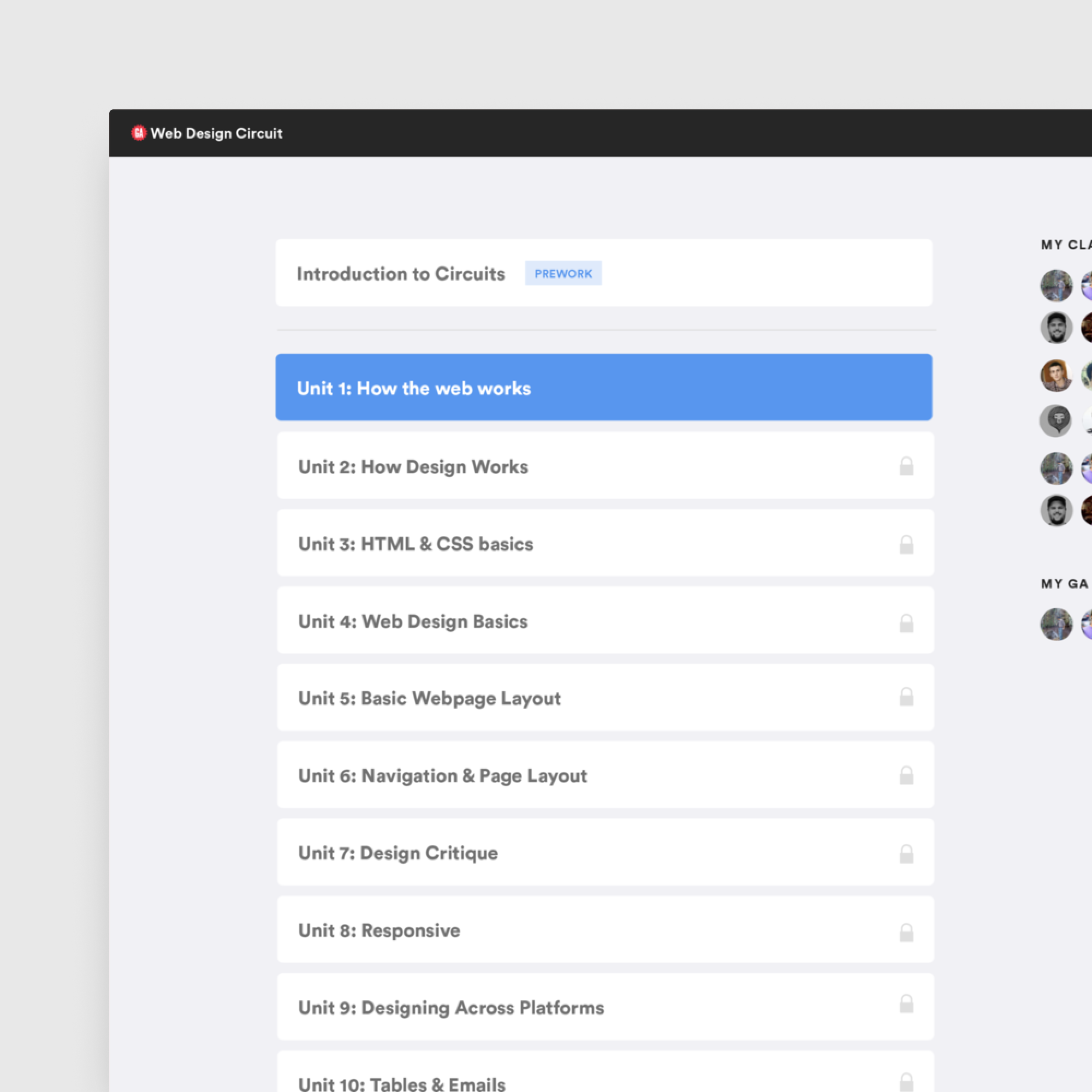Open Introduction to Circuits card
This screenshot has width=1092, height=1092.
(401, 274)
